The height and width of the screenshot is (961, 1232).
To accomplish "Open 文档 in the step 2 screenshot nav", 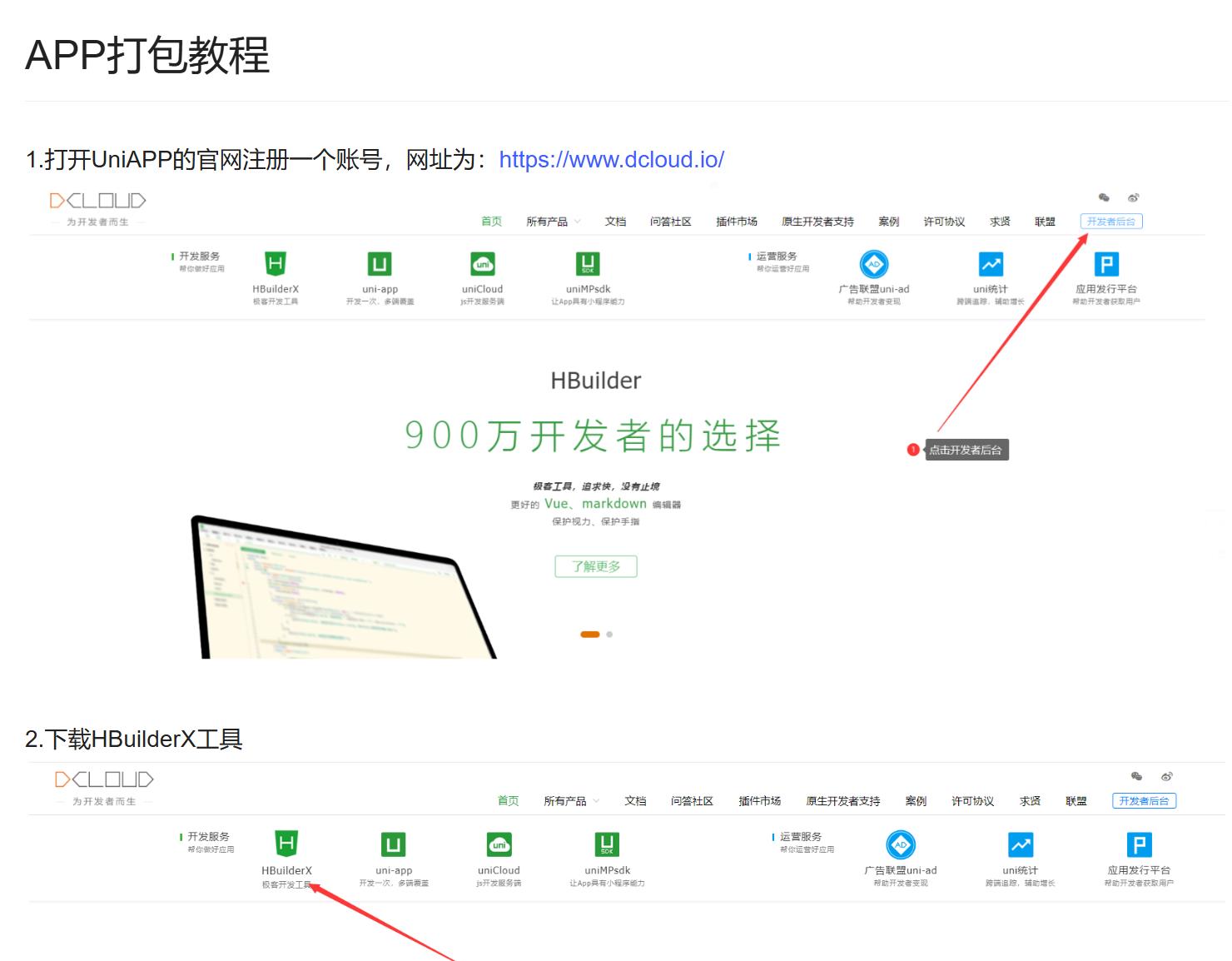I will coord(635,801).
